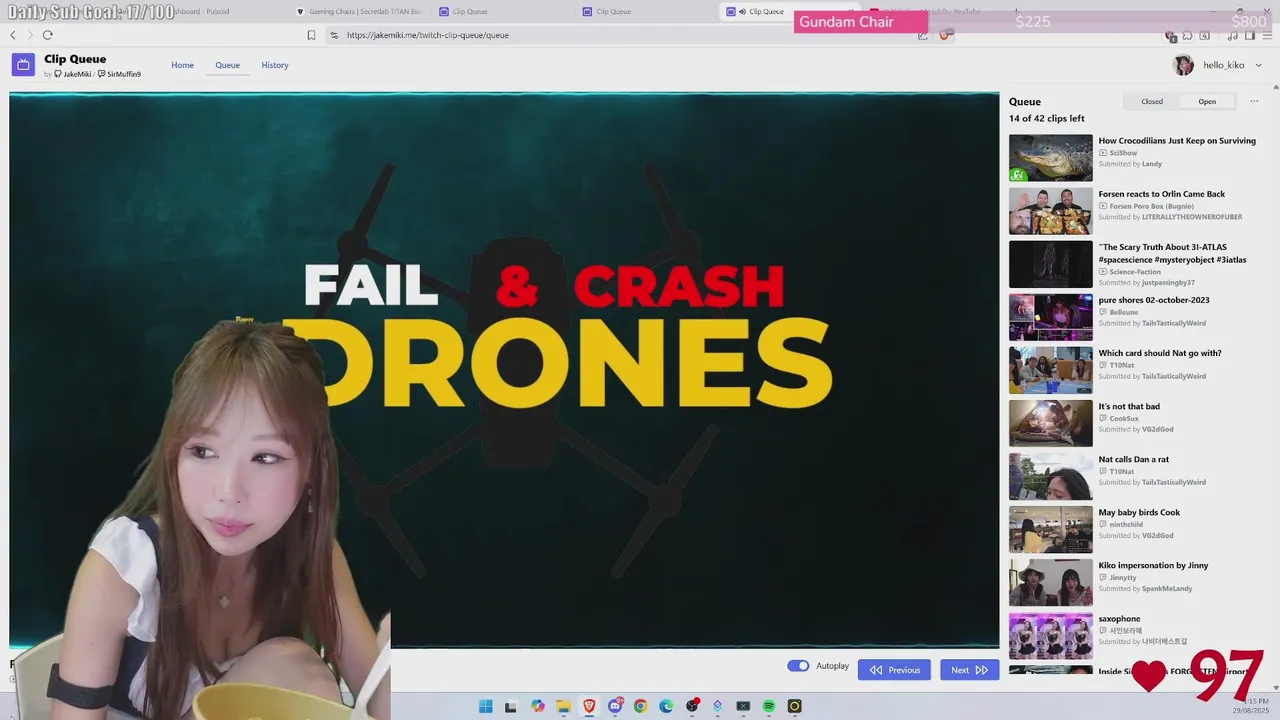
Task: Open Google Chrome from the taskbar
Action: tap(640, 706)
